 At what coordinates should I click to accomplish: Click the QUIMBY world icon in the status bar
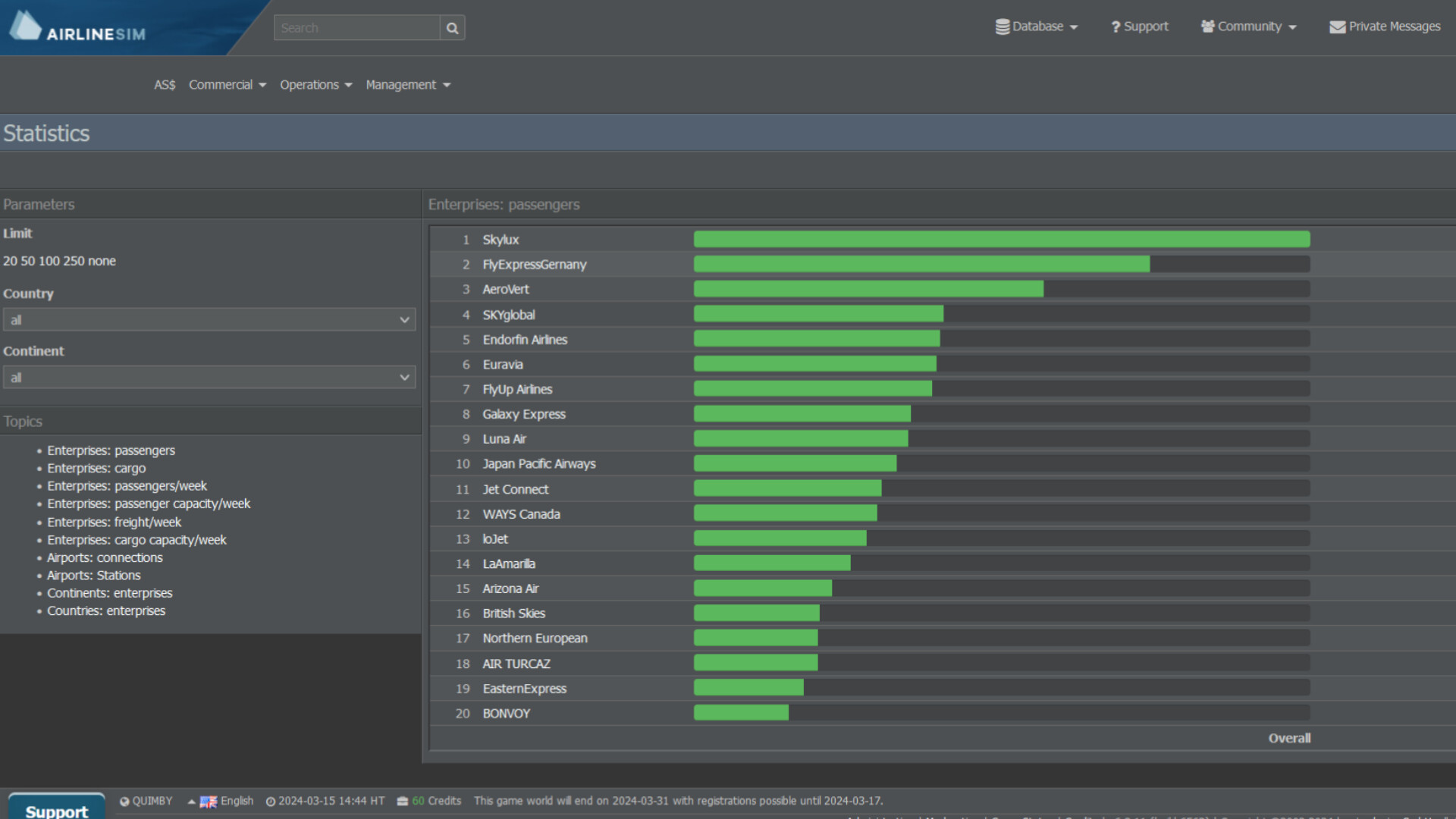(124, 801)
